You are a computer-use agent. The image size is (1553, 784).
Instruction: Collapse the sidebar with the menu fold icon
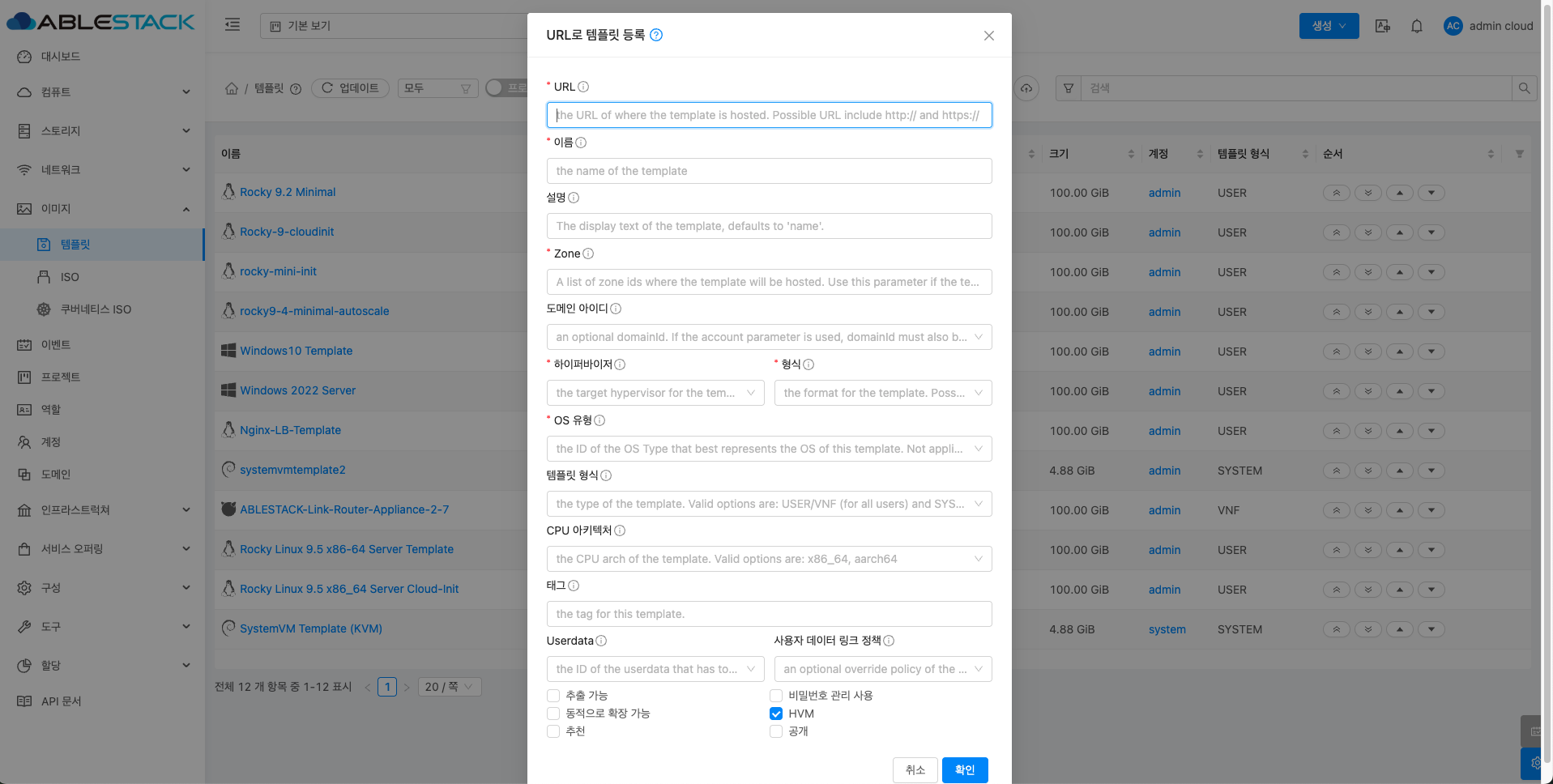click(233, 25)
